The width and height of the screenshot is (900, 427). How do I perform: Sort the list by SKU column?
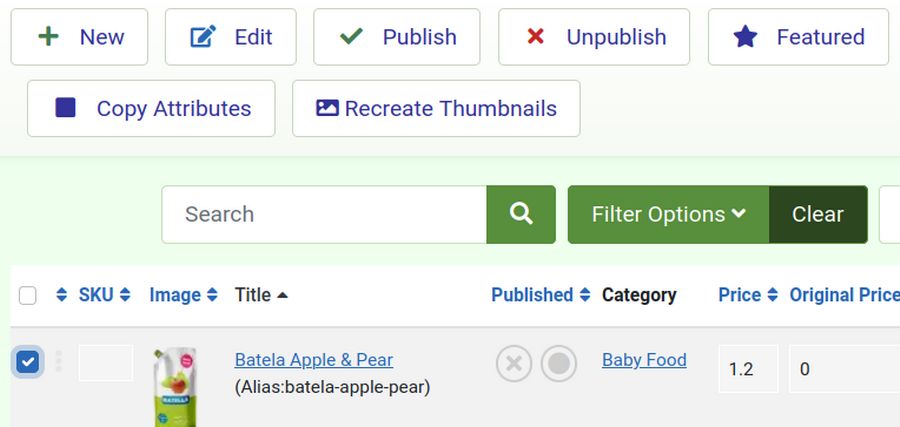coord(96,295)
